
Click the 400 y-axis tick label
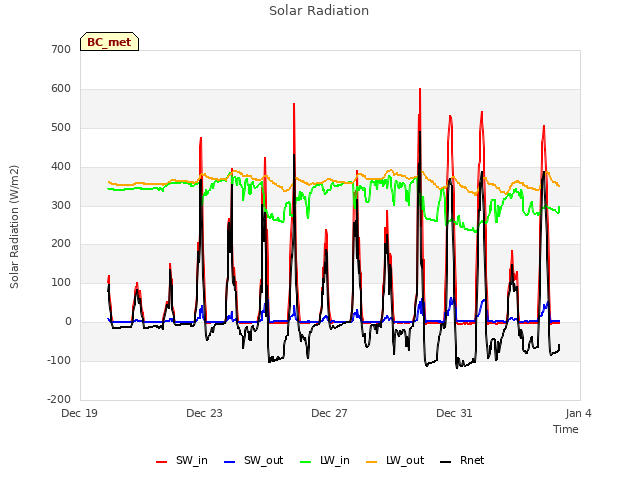click(x=61, y=167)
